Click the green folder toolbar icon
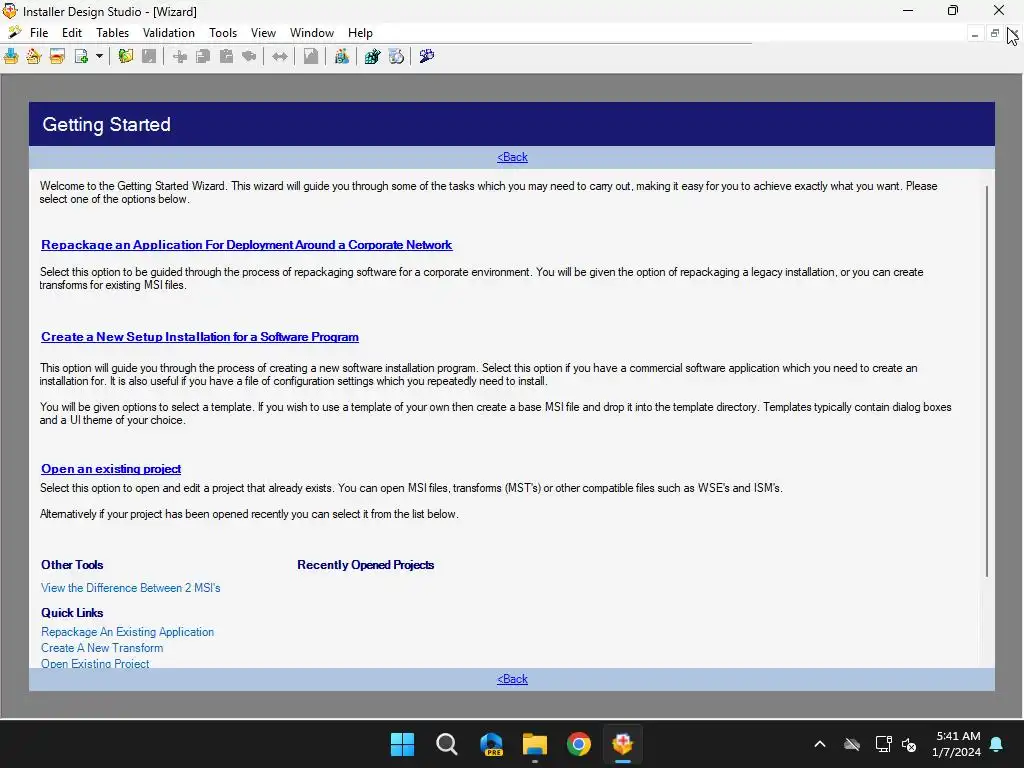This screenshot has width=1024, height=768. pyautogui.click(x=125, y=57)
